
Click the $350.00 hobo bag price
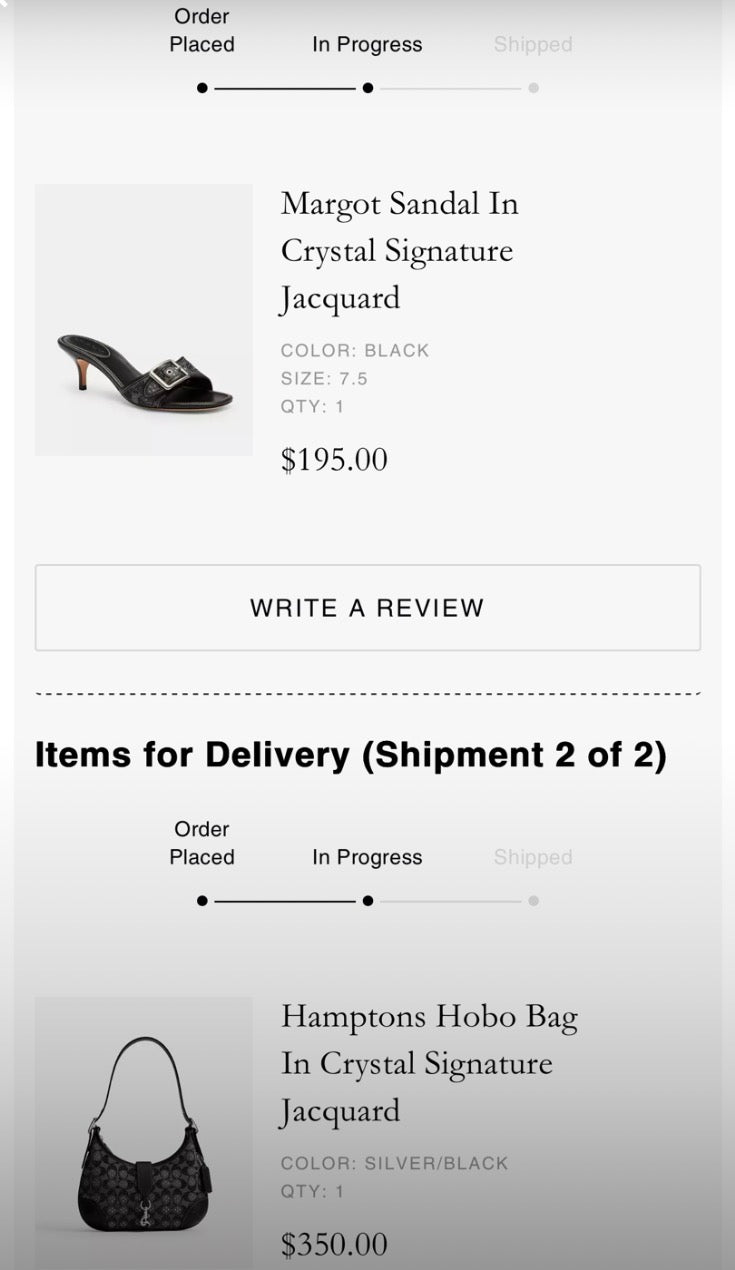[334, 1245]
